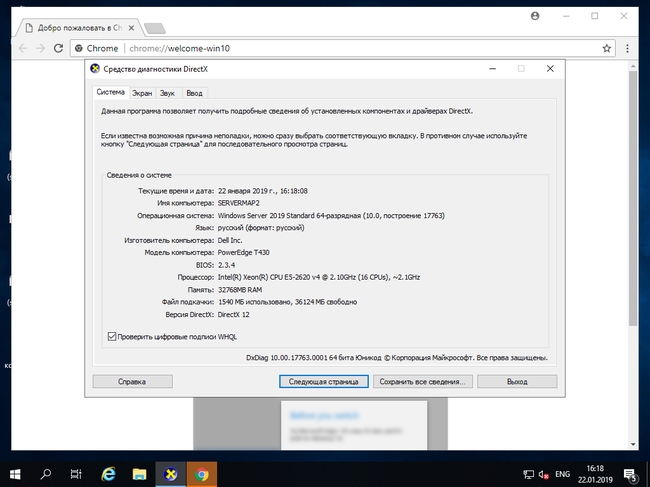
Task: Click the Chrome taskbar icon
Action: 202,474
